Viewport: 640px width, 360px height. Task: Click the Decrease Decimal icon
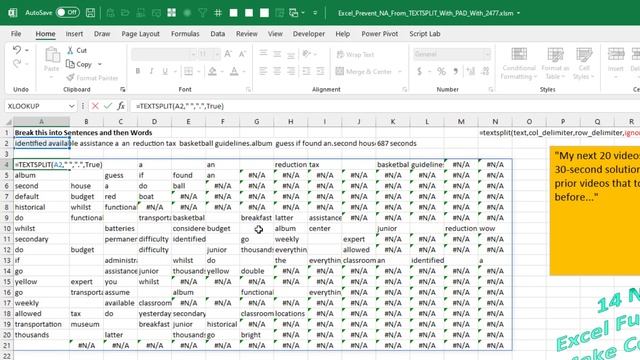[485, 71]
